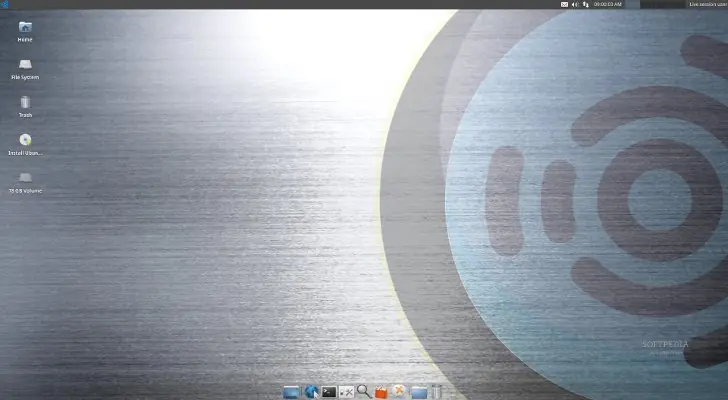728x400 pixels.
Task: Open the trash can in bottom dock
Action: click(x=436, y=392)
